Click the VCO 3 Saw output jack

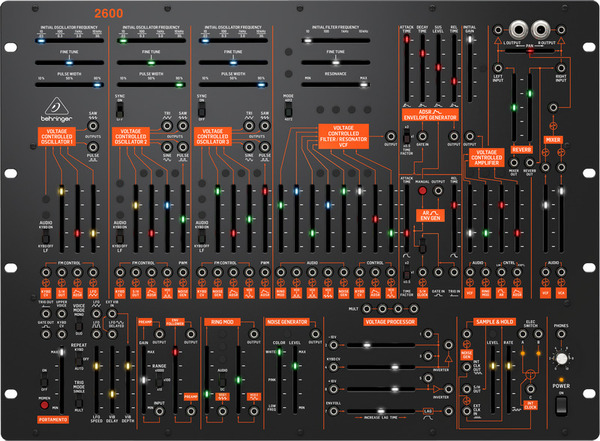pos(265,126)
